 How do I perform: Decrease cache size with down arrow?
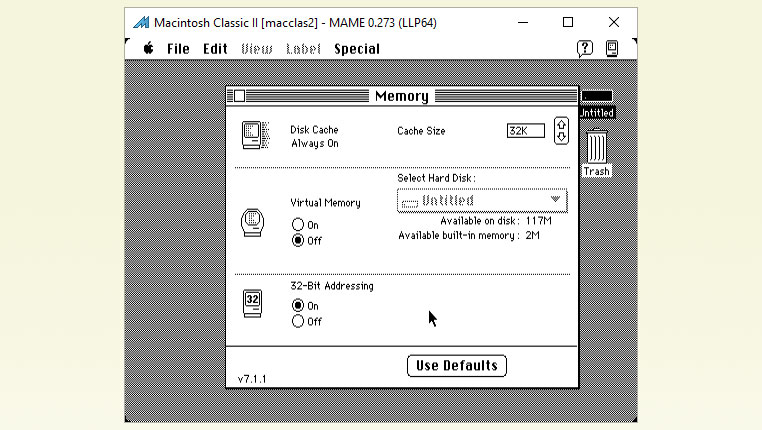pos(561,137)
